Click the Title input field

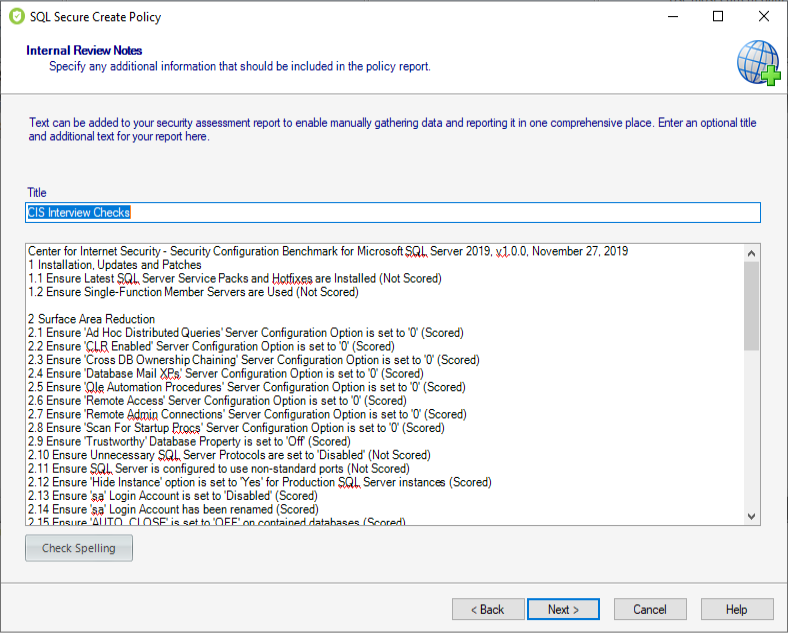[393, 213]
